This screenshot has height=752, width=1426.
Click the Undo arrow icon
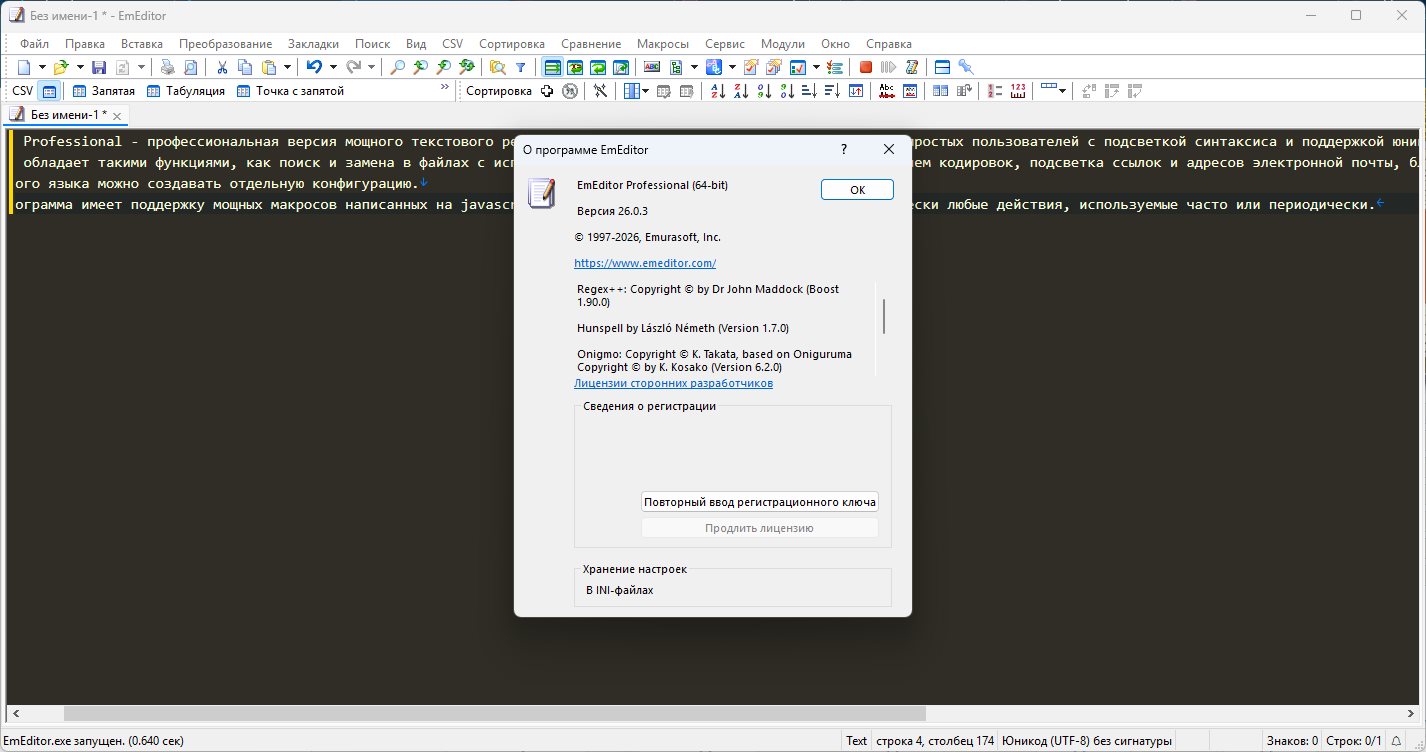click(x=314, y=67)
